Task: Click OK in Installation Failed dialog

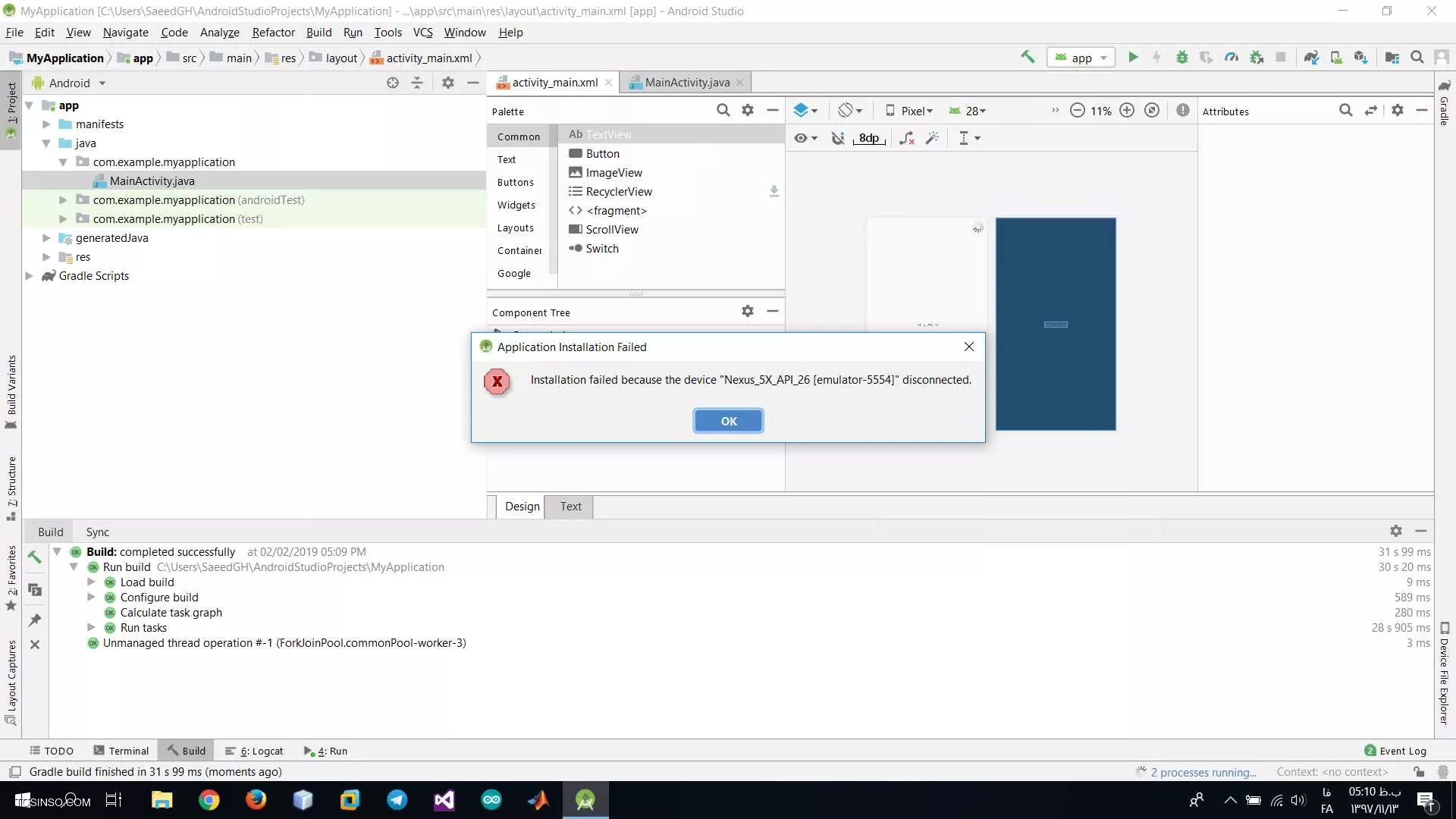Action: click(728, 421)
